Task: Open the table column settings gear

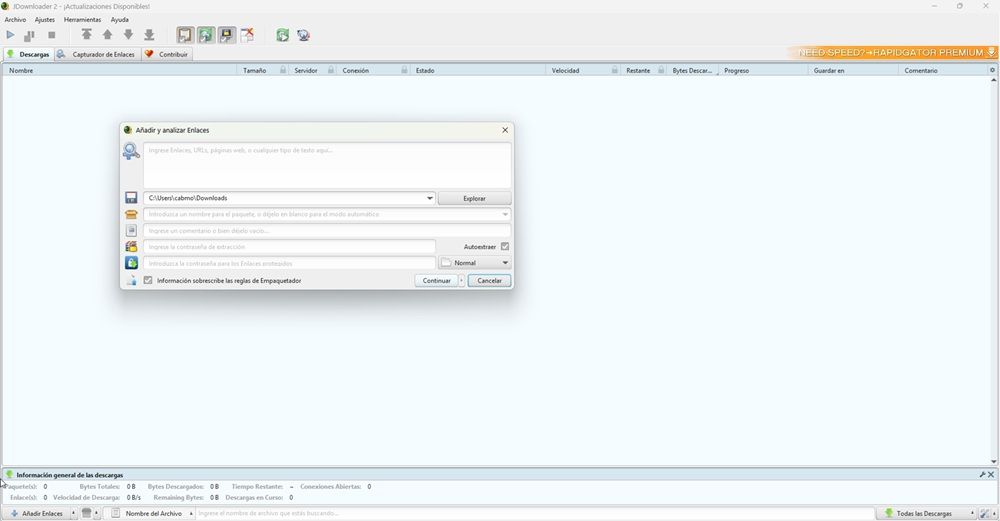Action: click(992, 70)
